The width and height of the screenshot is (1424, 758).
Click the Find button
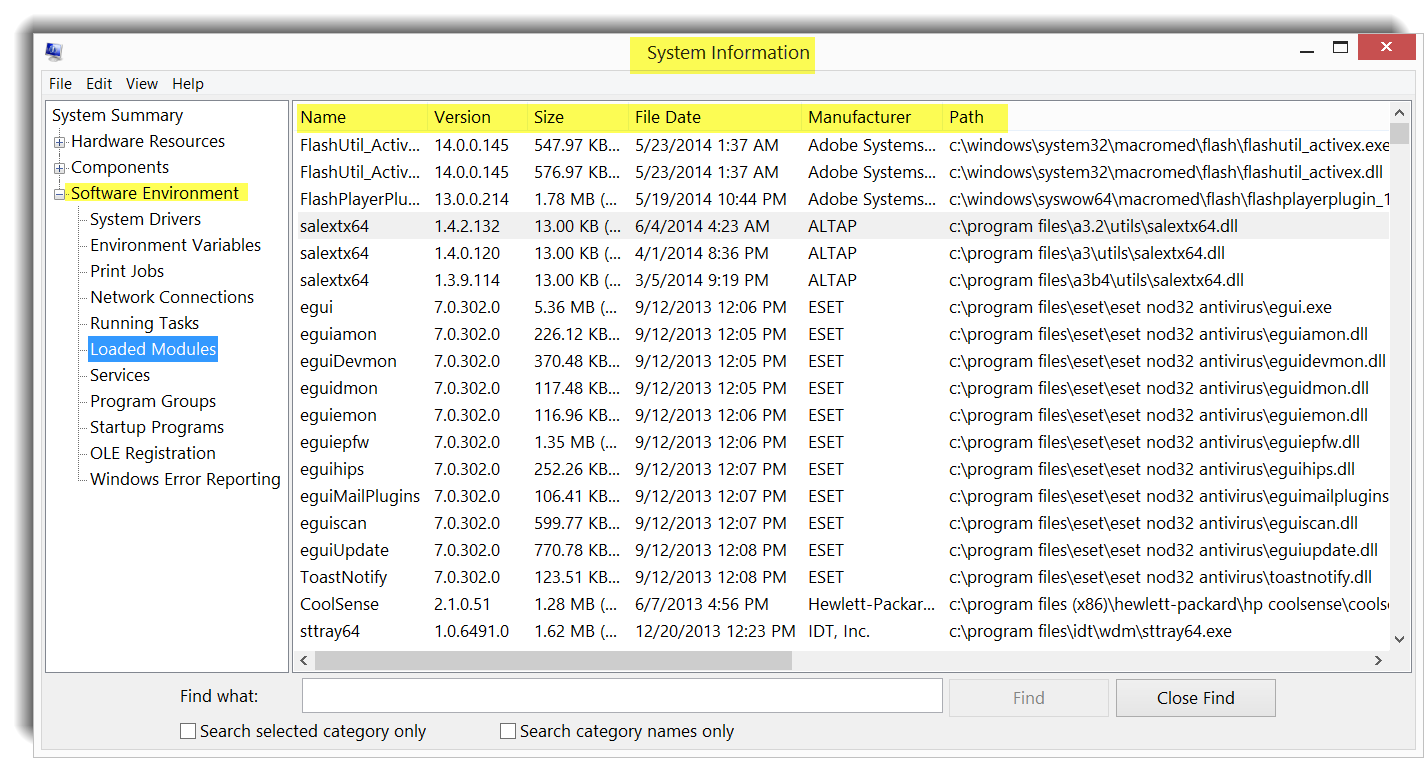coord(1028,698)
